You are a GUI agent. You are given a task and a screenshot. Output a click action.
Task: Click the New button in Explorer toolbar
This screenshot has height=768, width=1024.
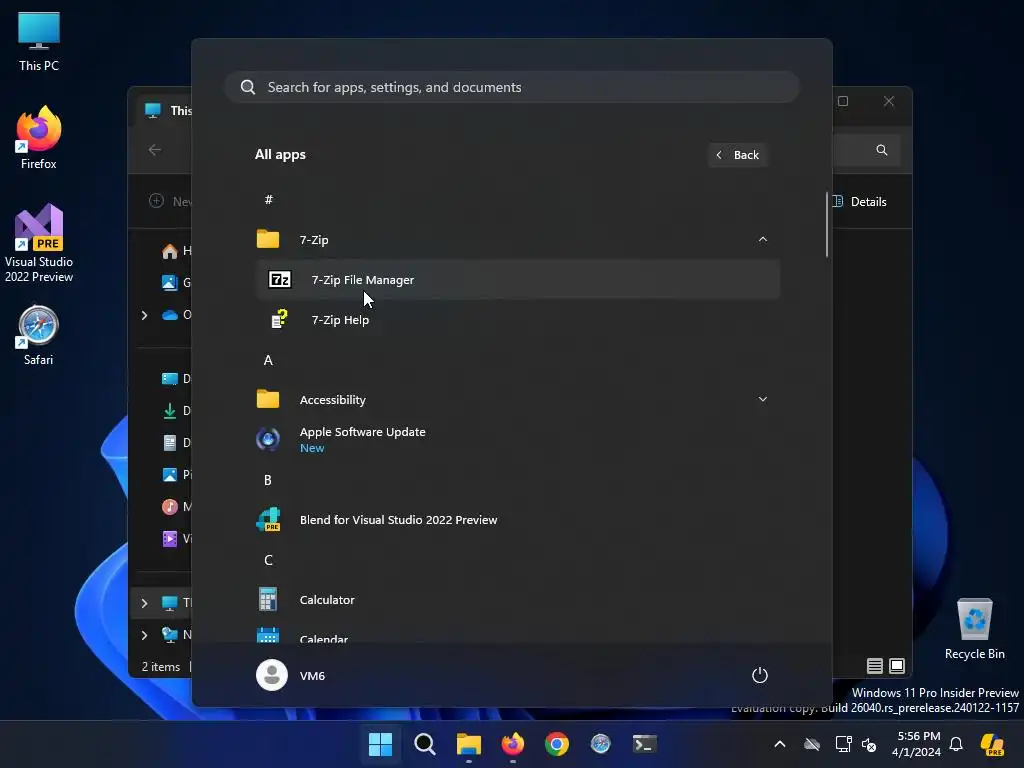click(169, 201)
